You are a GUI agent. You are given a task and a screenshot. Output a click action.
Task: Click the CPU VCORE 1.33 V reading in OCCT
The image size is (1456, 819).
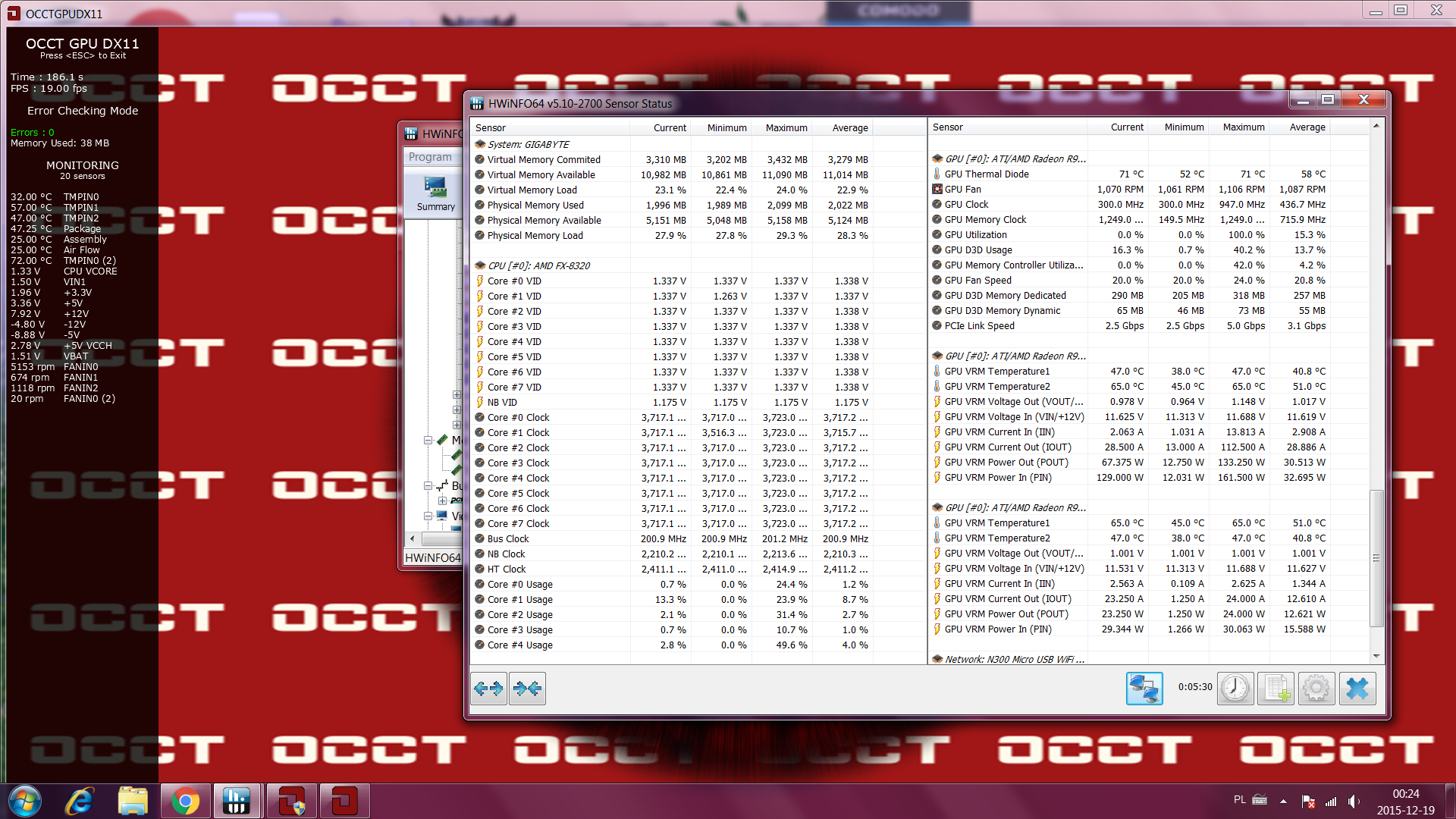click(64, 271)
